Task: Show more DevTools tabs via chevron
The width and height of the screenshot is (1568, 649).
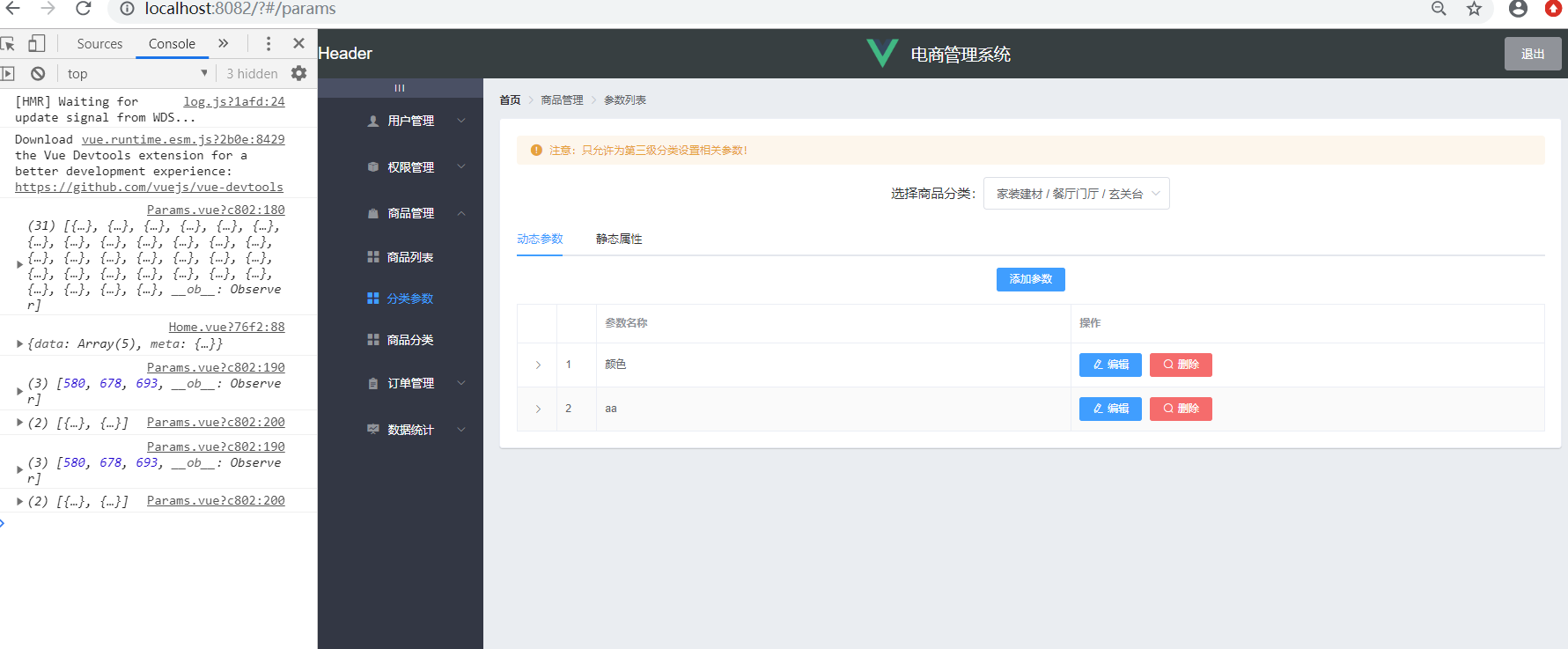Action: pos(224,43)
